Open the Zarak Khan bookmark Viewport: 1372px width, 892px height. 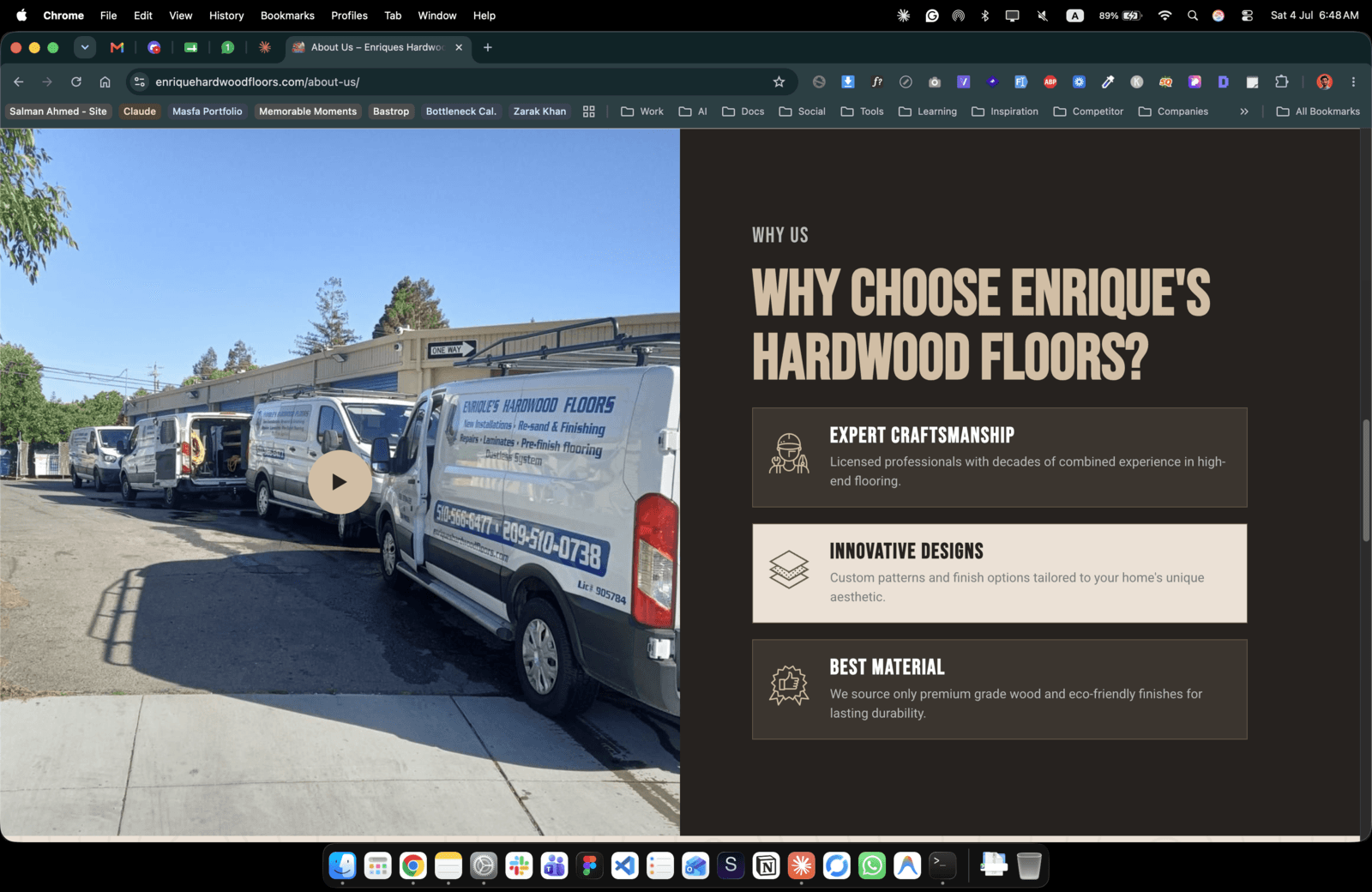[539, 111]
